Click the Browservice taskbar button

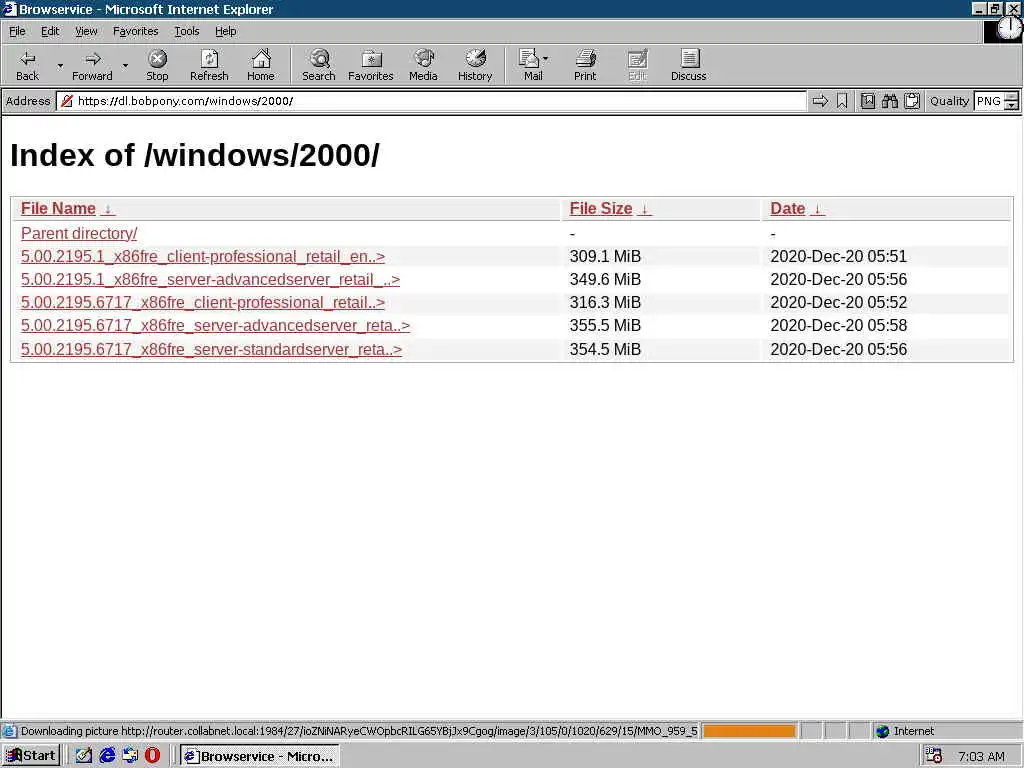point(259,756)
